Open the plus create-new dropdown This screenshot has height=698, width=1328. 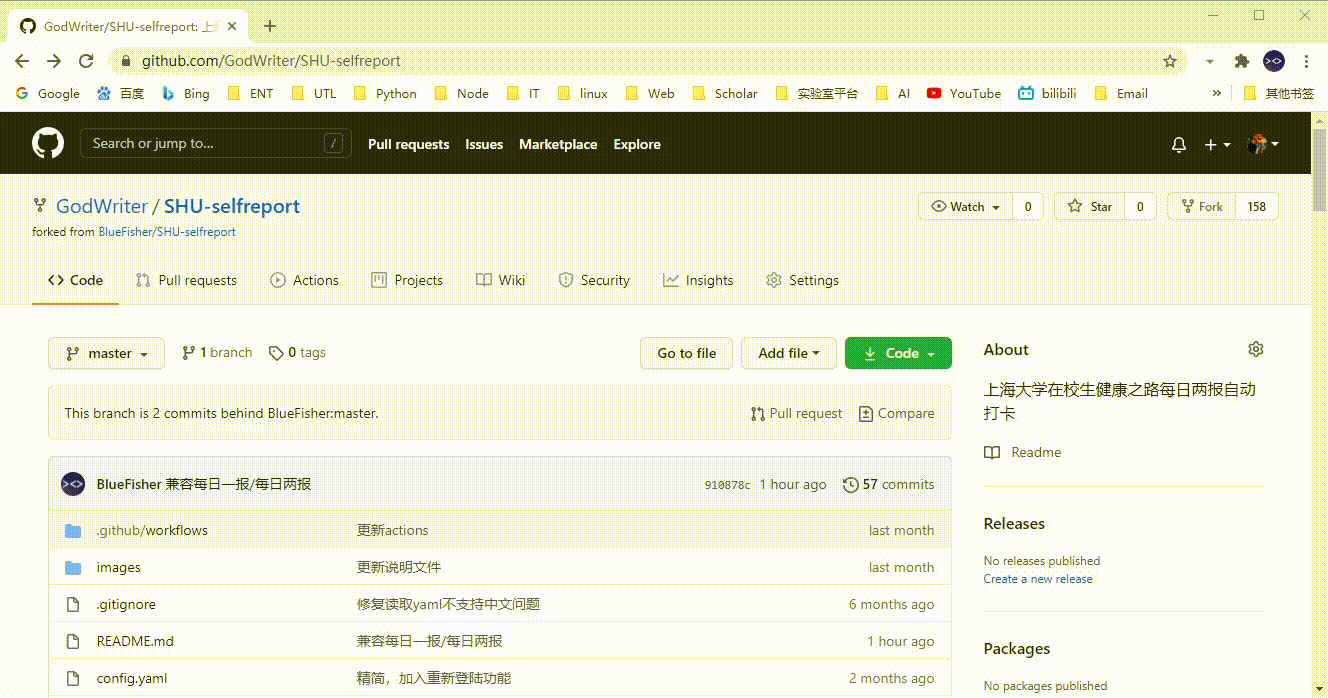click(x=1217, y=145)
